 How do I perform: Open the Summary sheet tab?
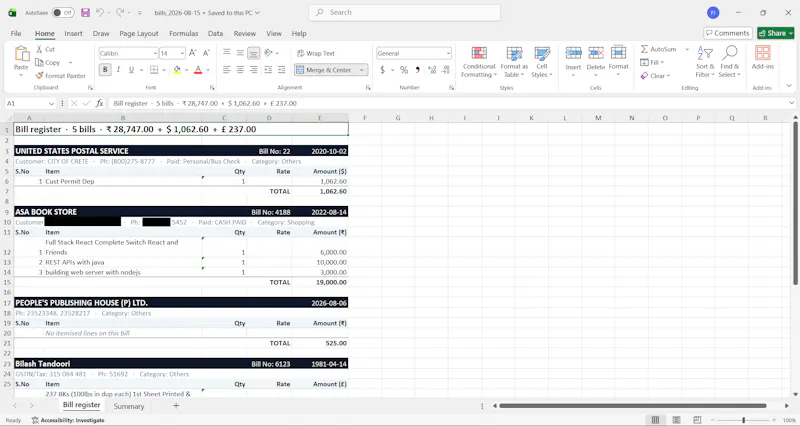tap(129, 406)
